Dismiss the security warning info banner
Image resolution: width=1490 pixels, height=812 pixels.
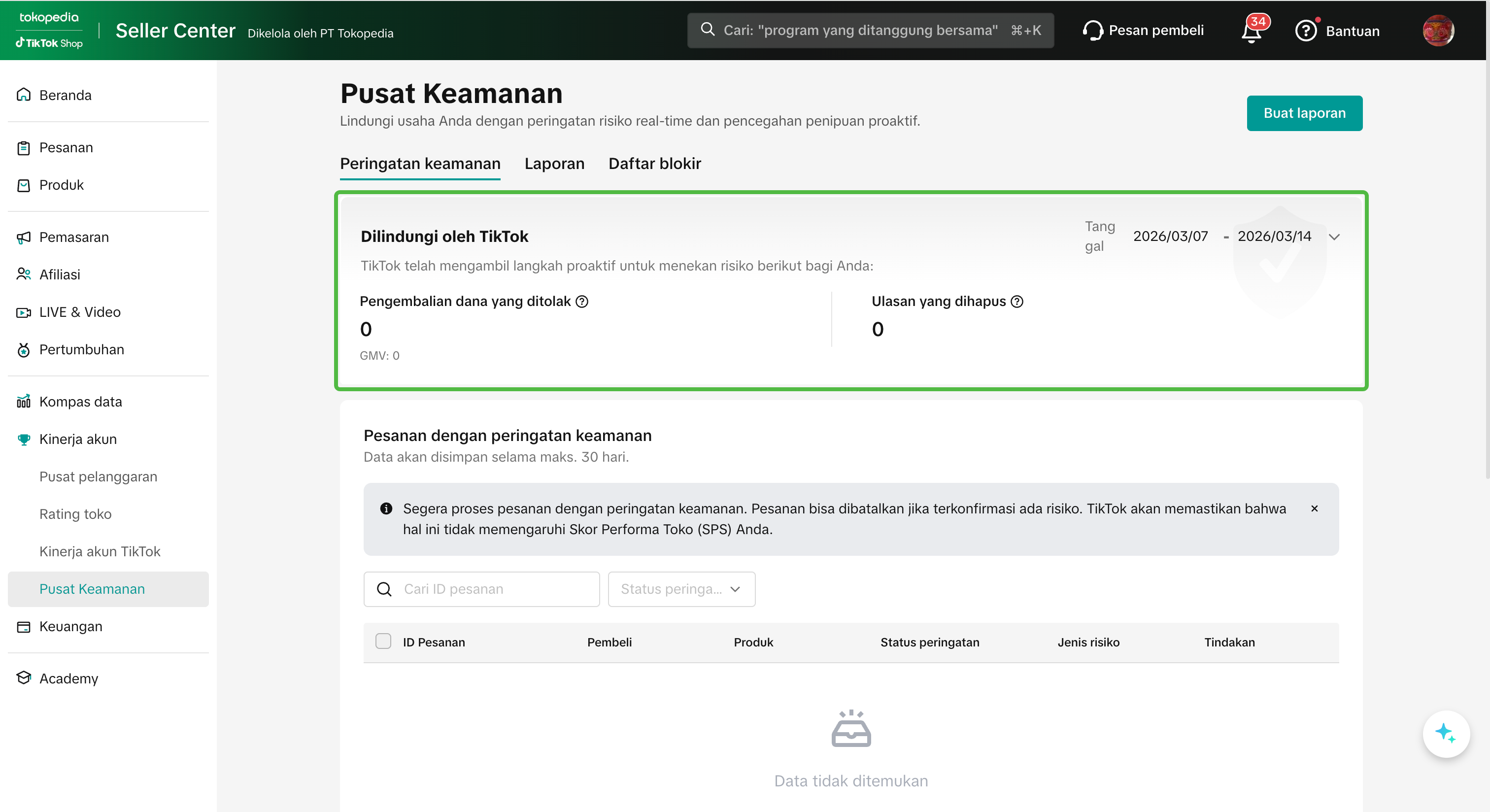[x=1314, y=508]
